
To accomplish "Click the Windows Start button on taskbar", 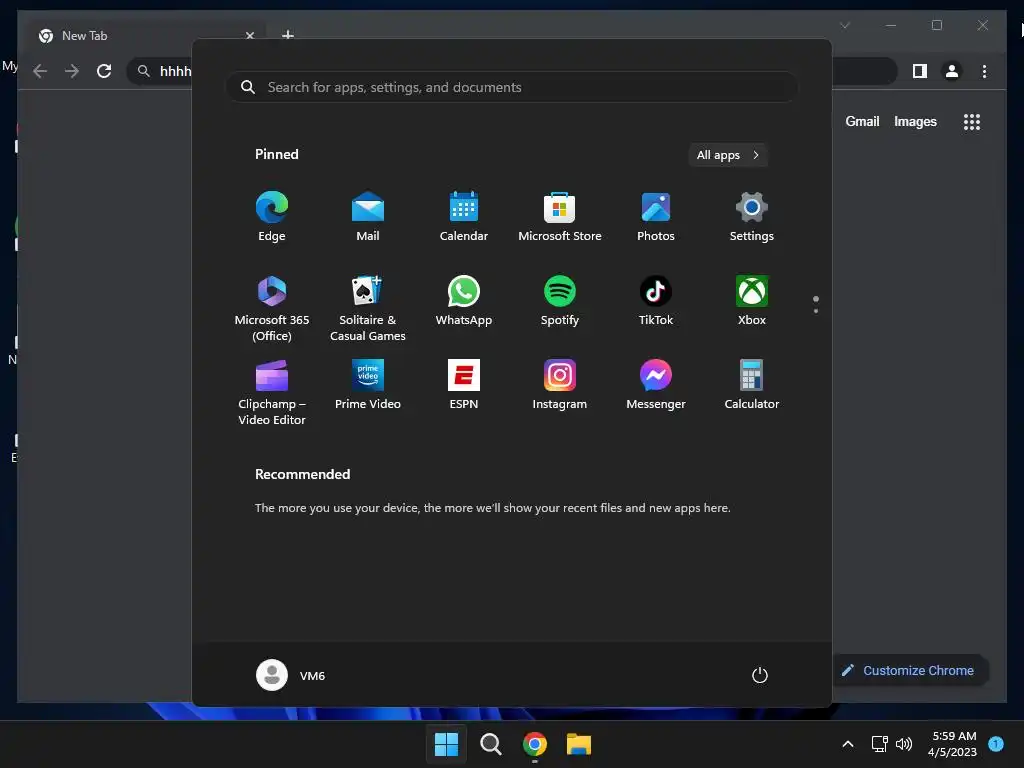I will pyautogui.click(x=447, y=744).
